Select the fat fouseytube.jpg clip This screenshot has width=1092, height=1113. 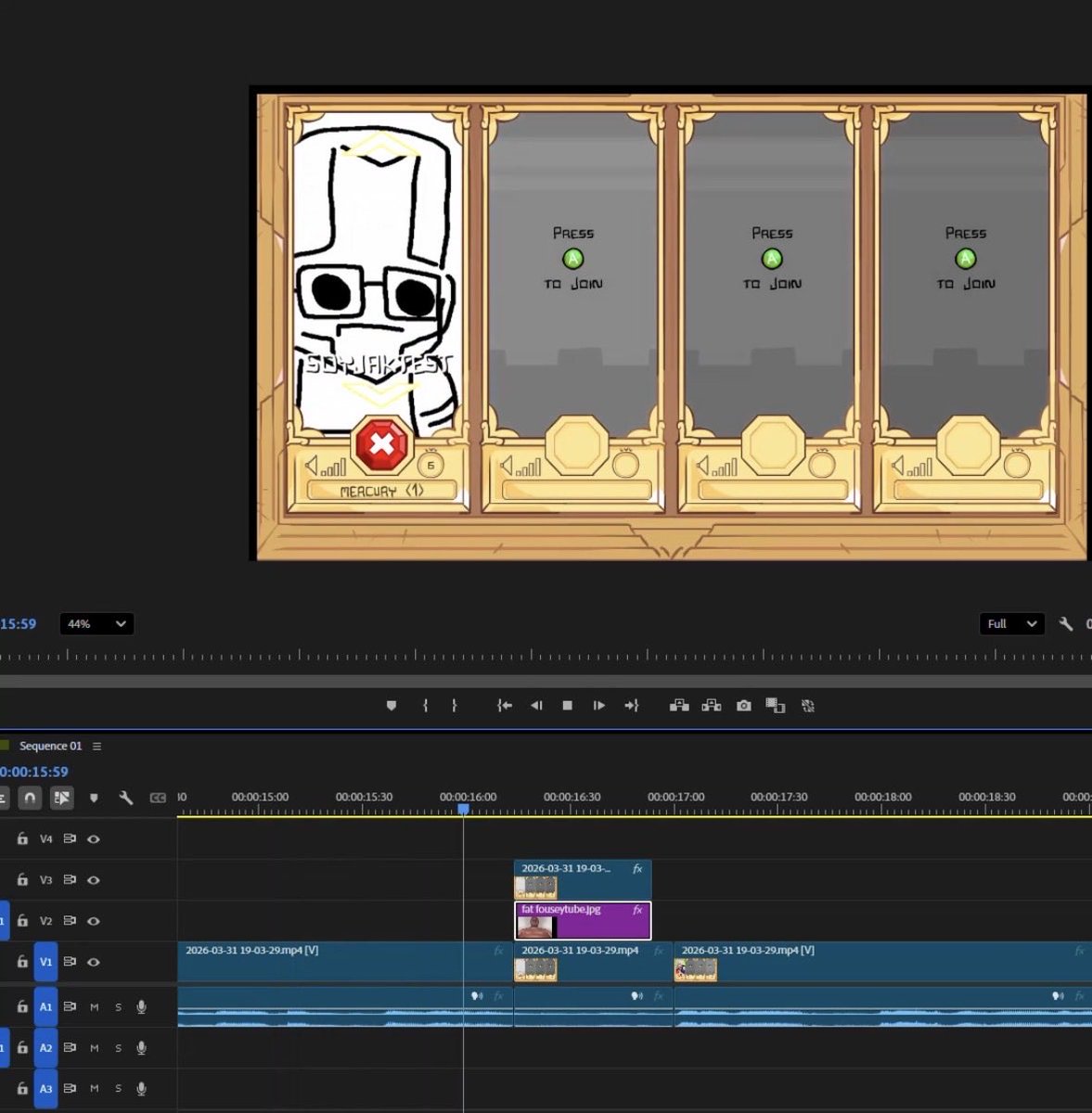(x=583, y=921)
